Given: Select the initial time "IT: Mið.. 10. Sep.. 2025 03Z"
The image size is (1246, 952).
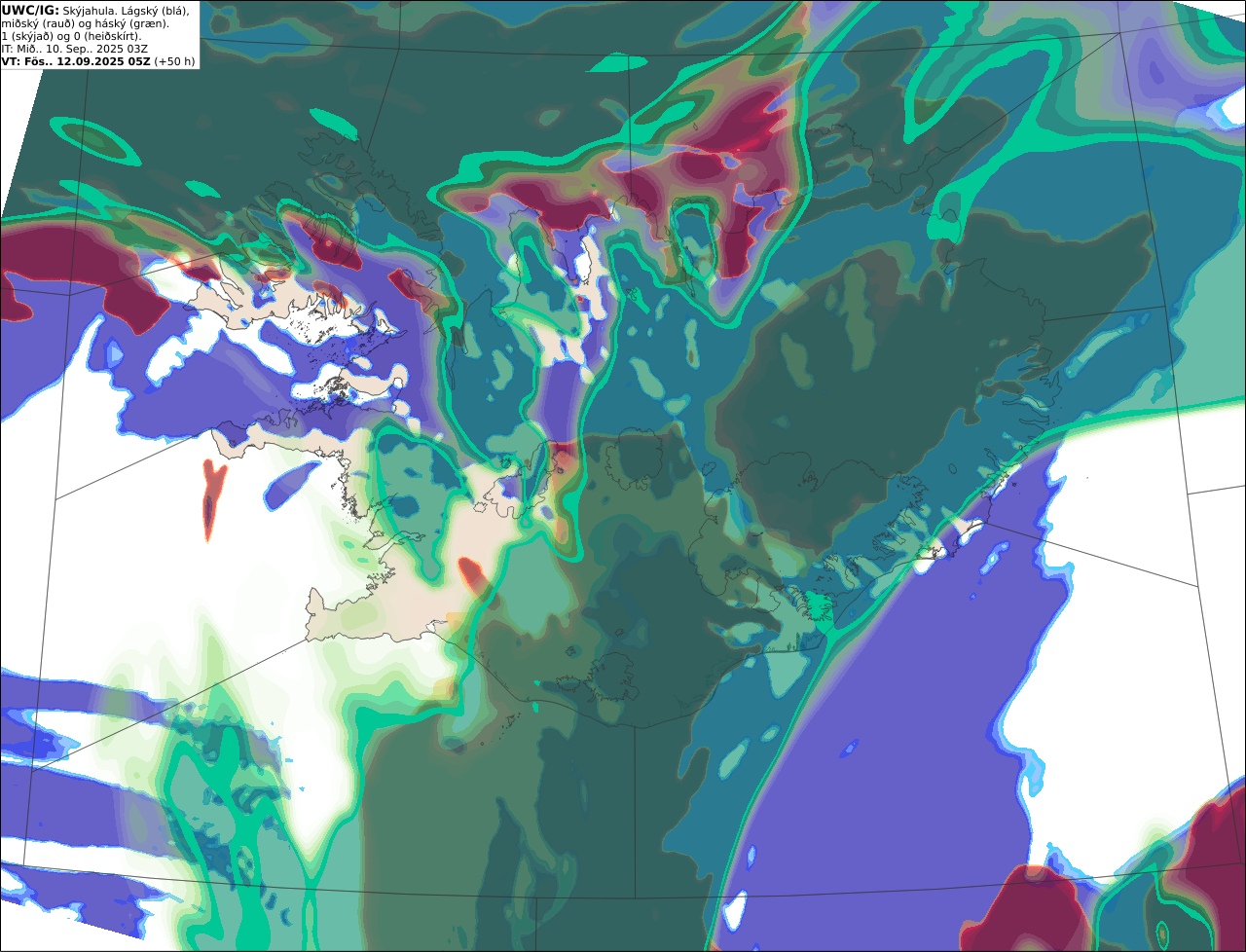Looking at the screenshot, I should point(74,49).
